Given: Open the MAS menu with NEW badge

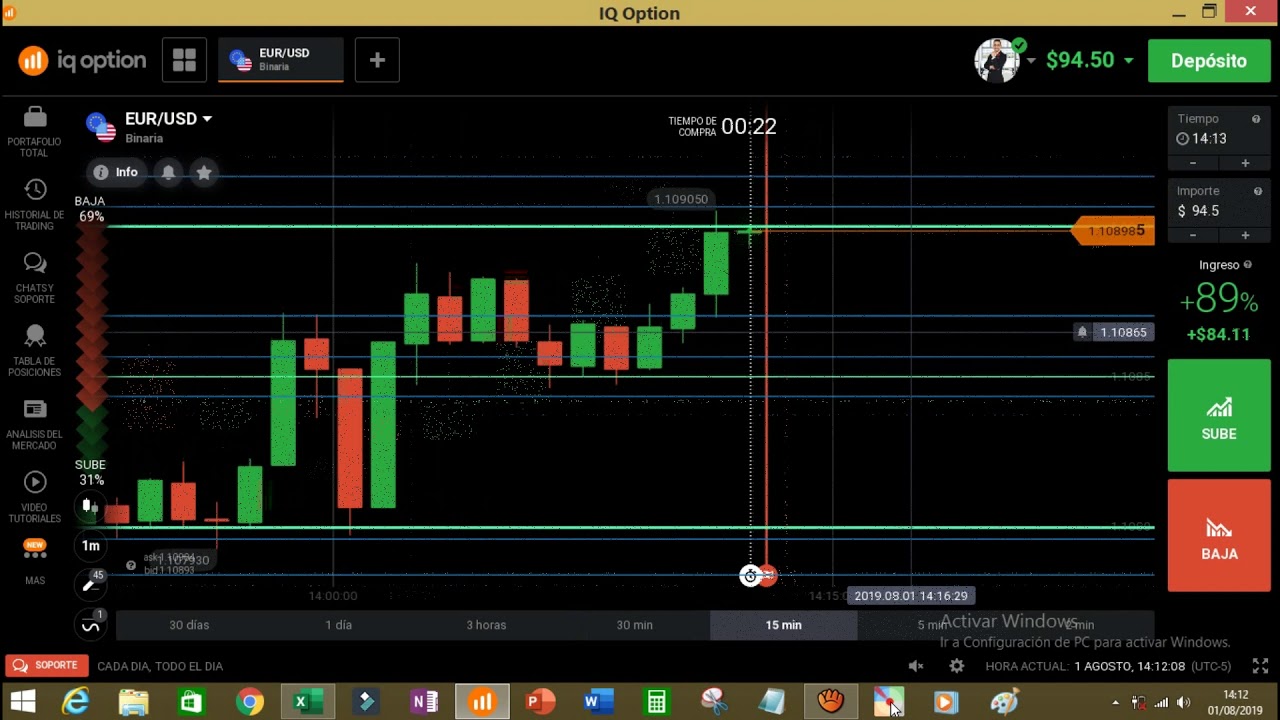Looking at the screenshot, I should tap(34, 562).
